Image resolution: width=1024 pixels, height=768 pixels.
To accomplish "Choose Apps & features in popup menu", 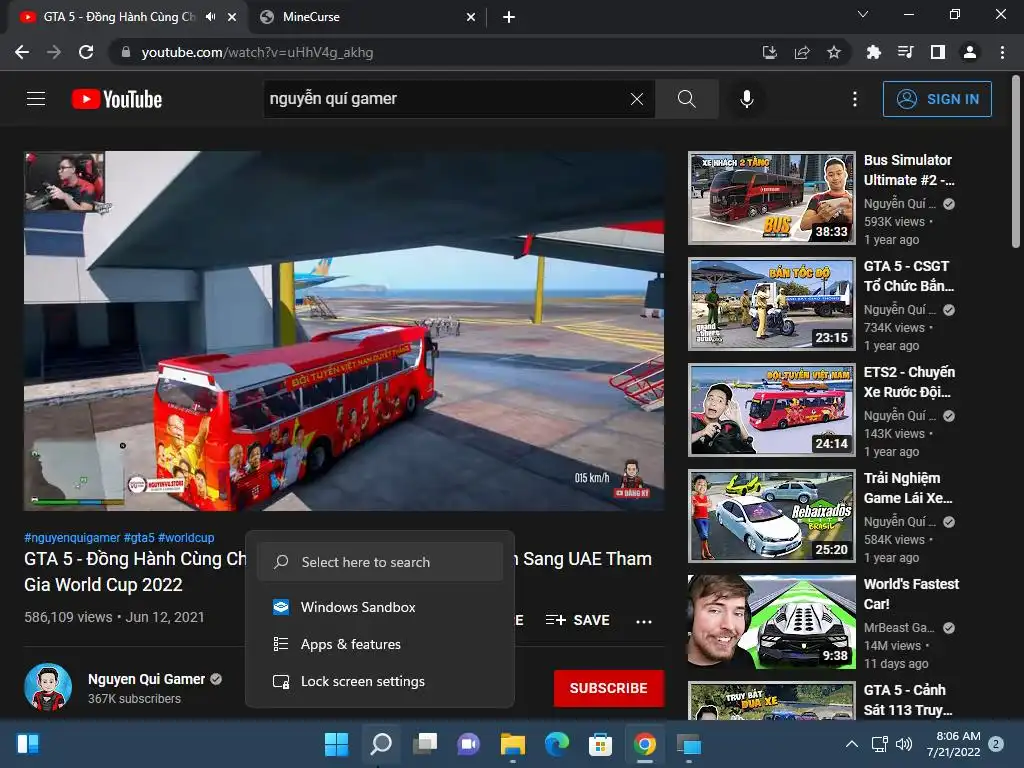I will click(380, 644).
